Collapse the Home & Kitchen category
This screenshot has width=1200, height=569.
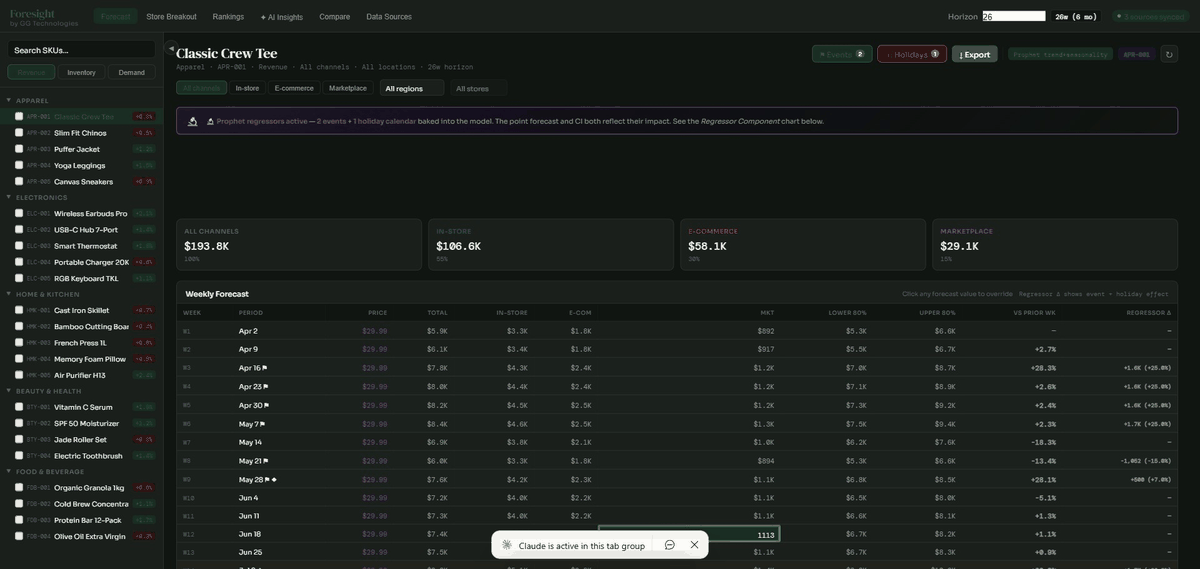click(x=9, y=294)
